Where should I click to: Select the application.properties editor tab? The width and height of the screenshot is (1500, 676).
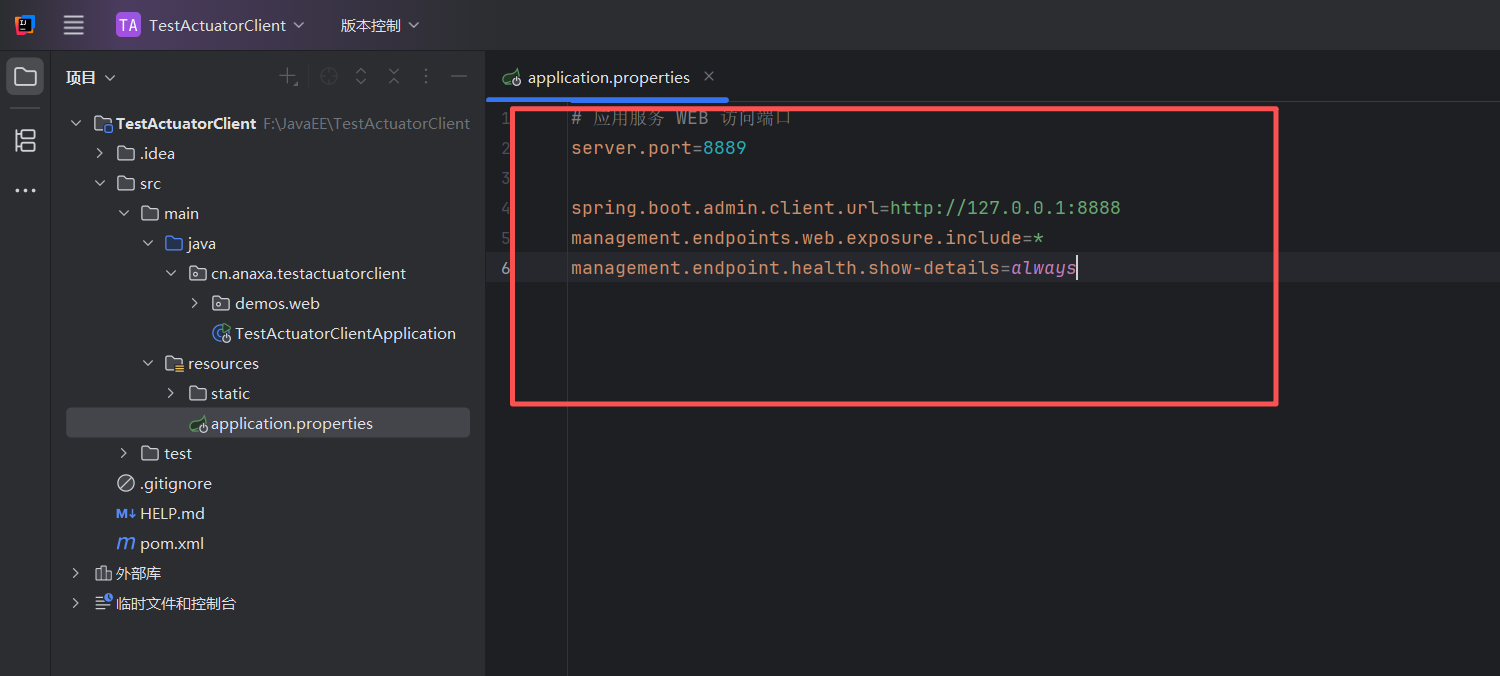pos(607,77)
